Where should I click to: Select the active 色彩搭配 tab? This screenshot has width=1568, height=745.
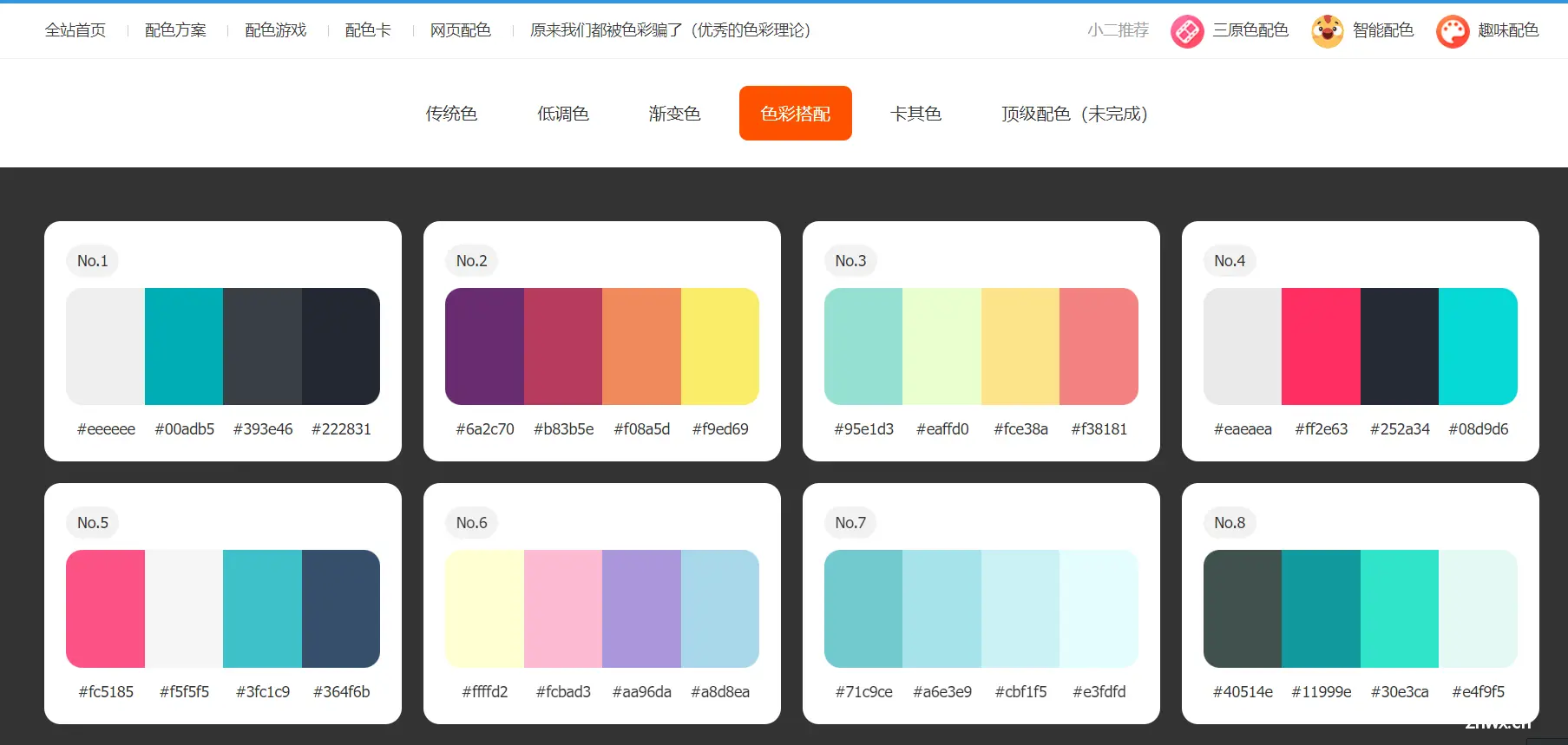[x=796, y=113]
